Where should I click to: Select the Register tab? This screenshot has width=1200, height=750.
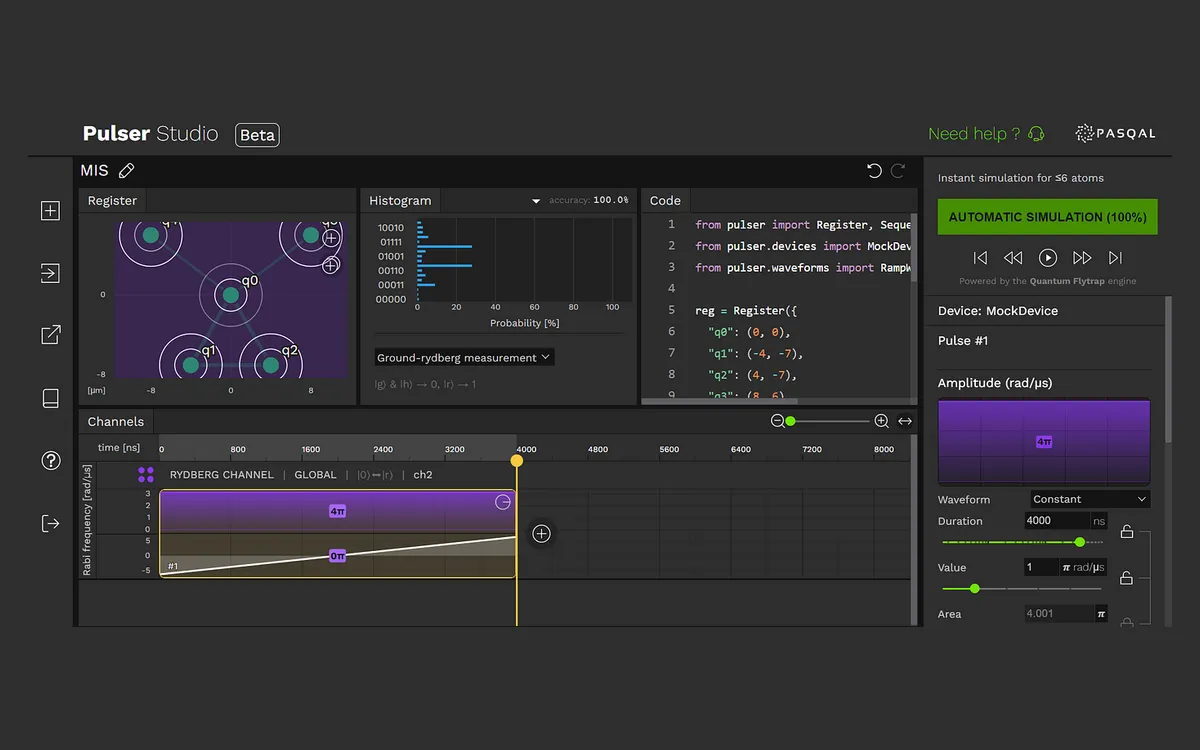(x=112, y=200)
